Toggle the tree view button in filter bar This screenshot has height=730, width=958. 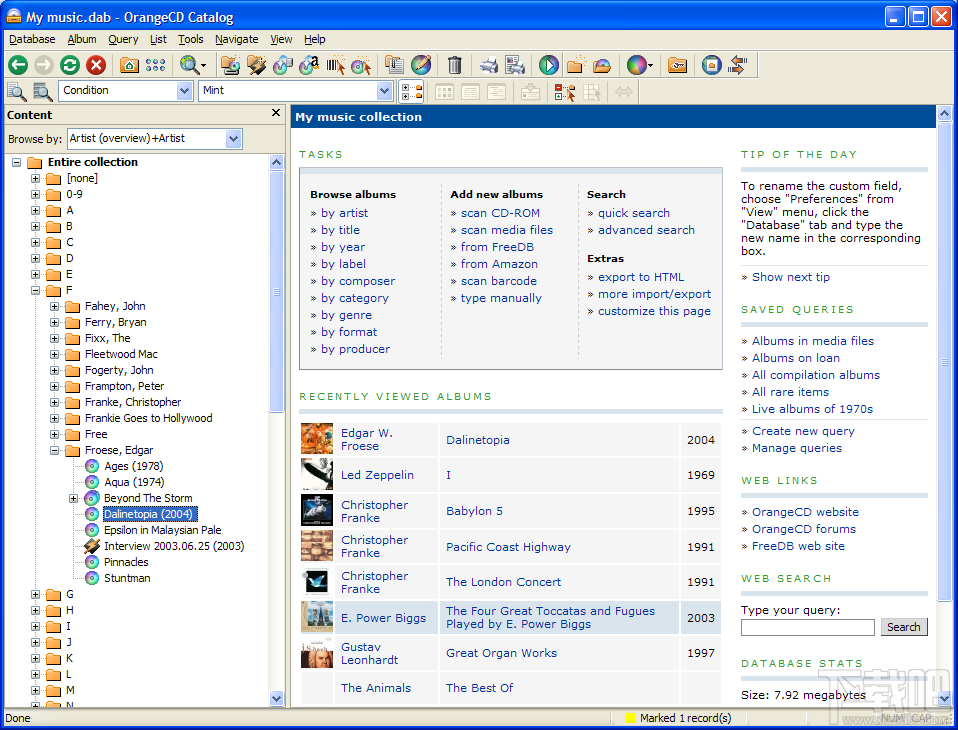(411, 91)
